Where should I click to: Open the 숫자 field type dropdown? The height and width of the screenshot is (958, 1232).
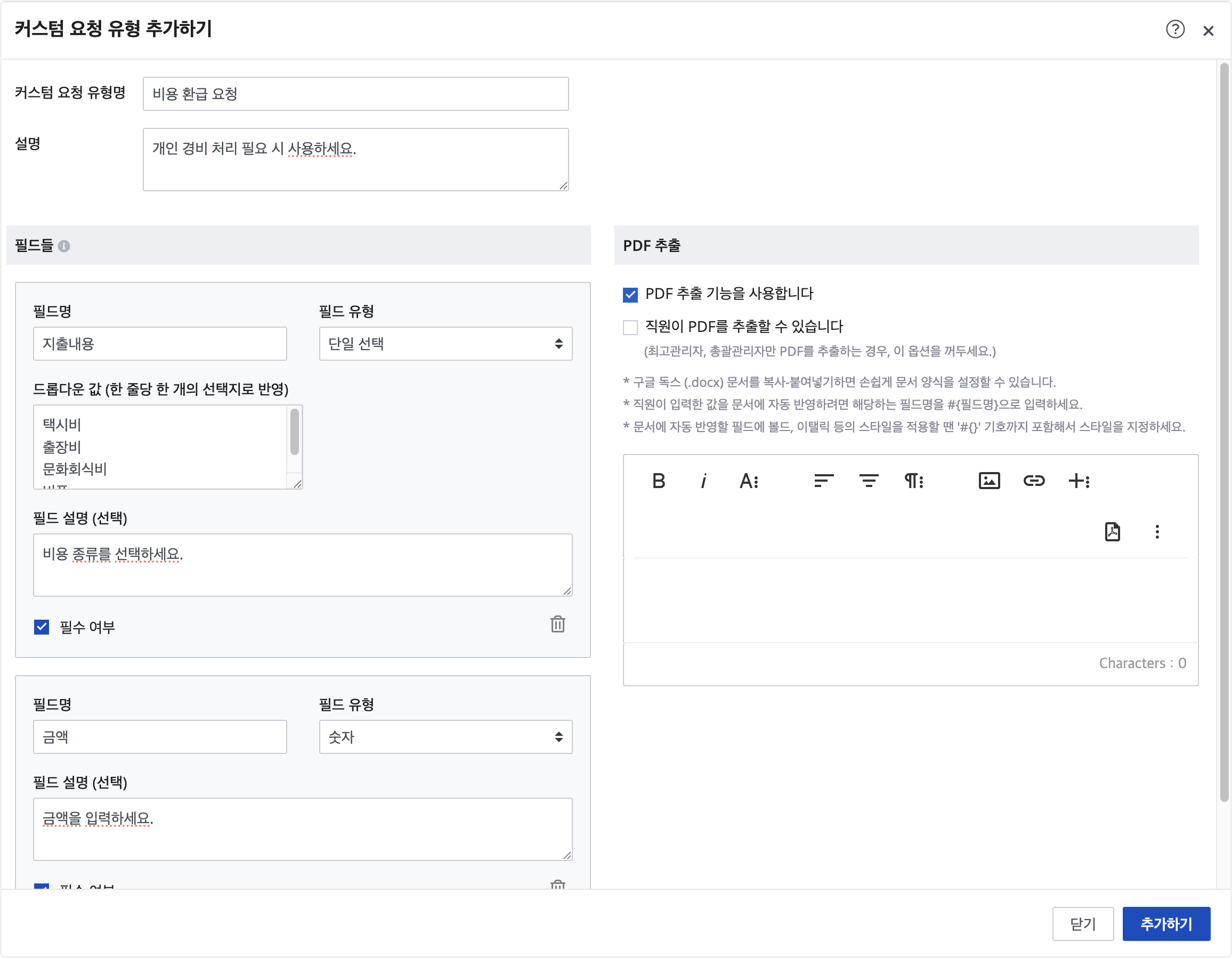tap(445, 737)
